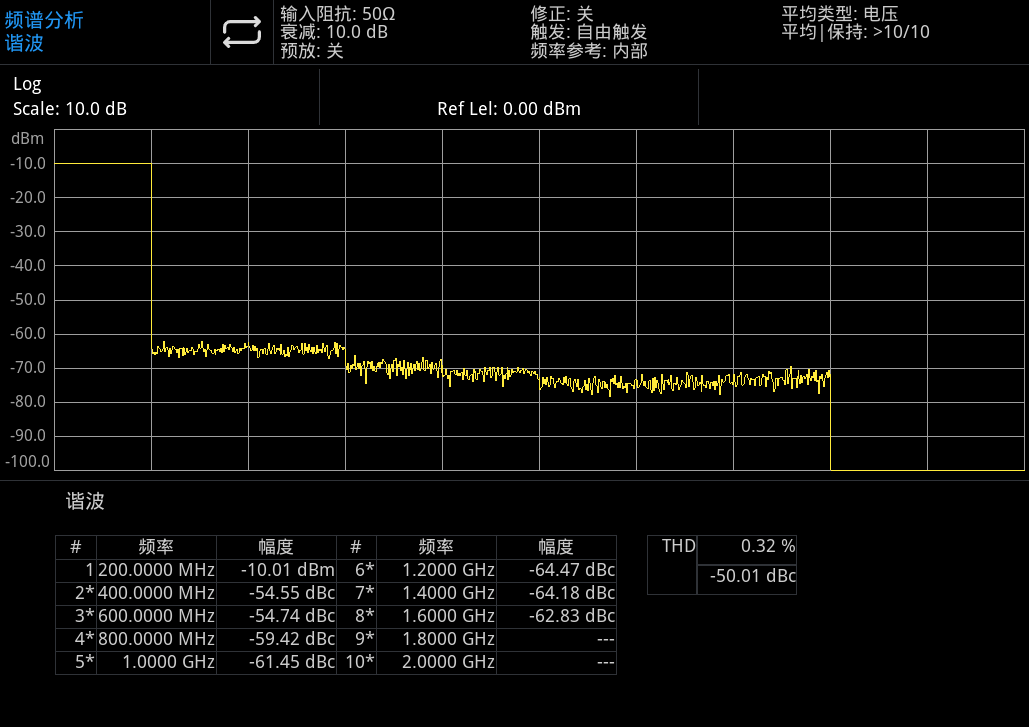Image resolution: width=1029 pixels, height=727 pixels.
Task: Click the 谐波 results table title
Action: 85,502
